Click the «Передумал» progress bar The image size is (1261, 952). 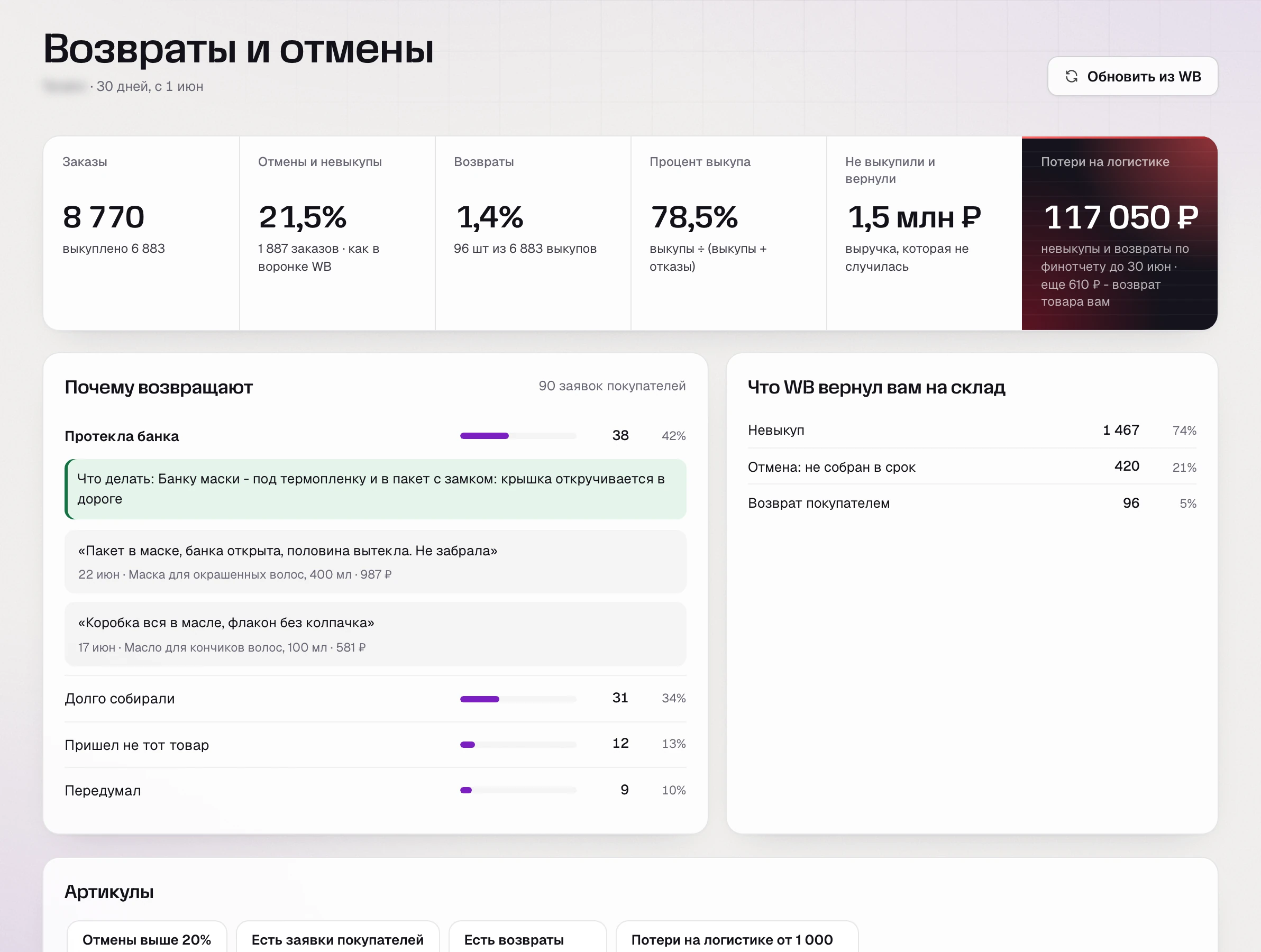click(518, 790)
